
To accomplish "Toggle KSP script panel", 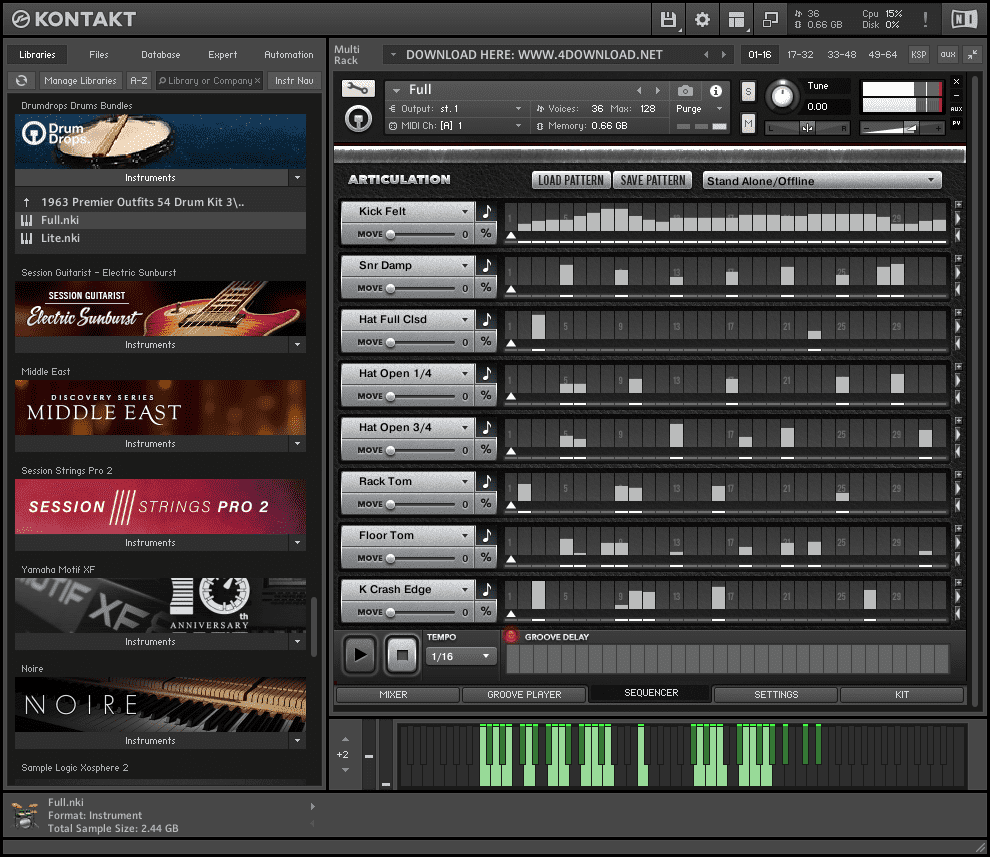I will tap(919, 55).
